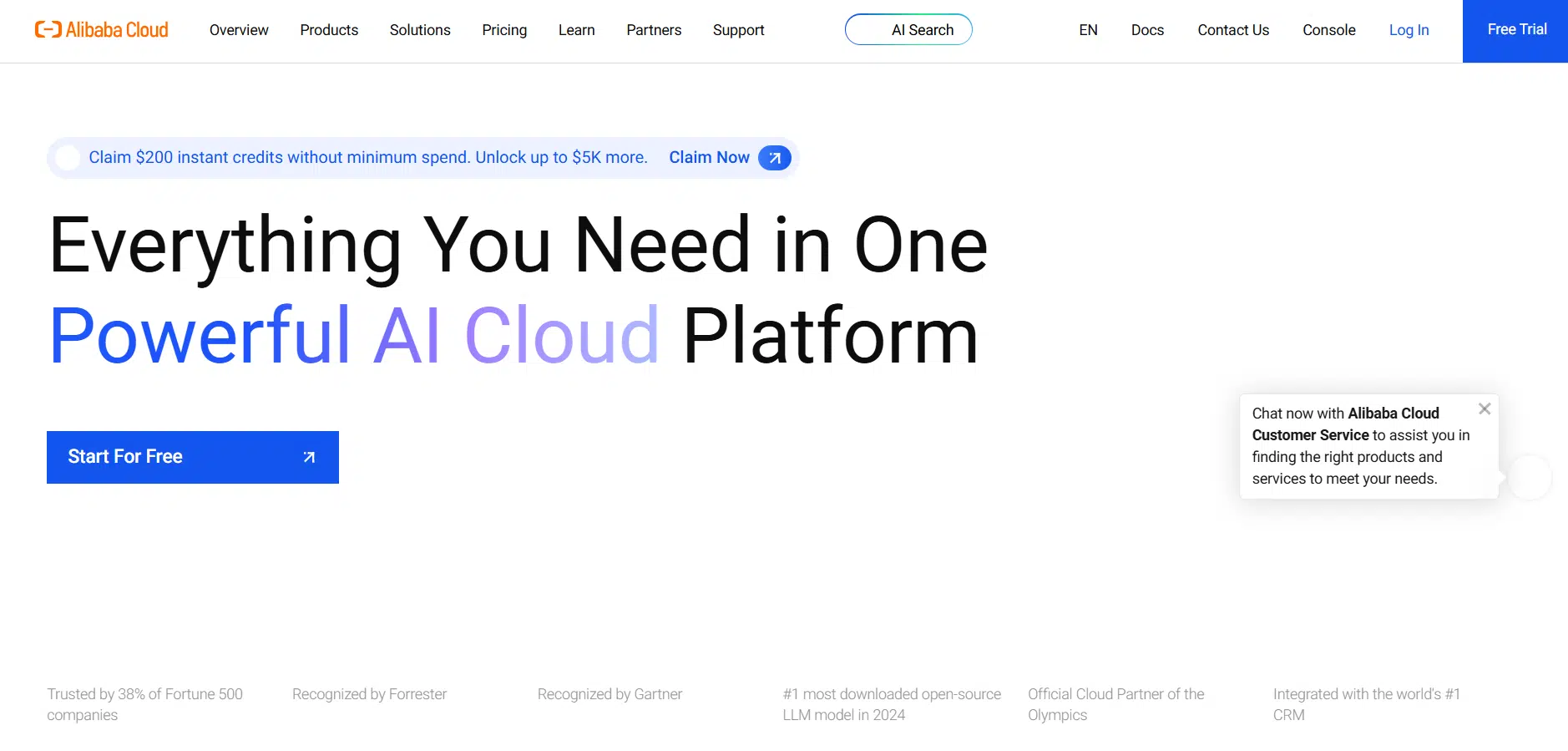1568x751 pixels.
Task: Open the EN language selector
Action: click(1088, 30)
